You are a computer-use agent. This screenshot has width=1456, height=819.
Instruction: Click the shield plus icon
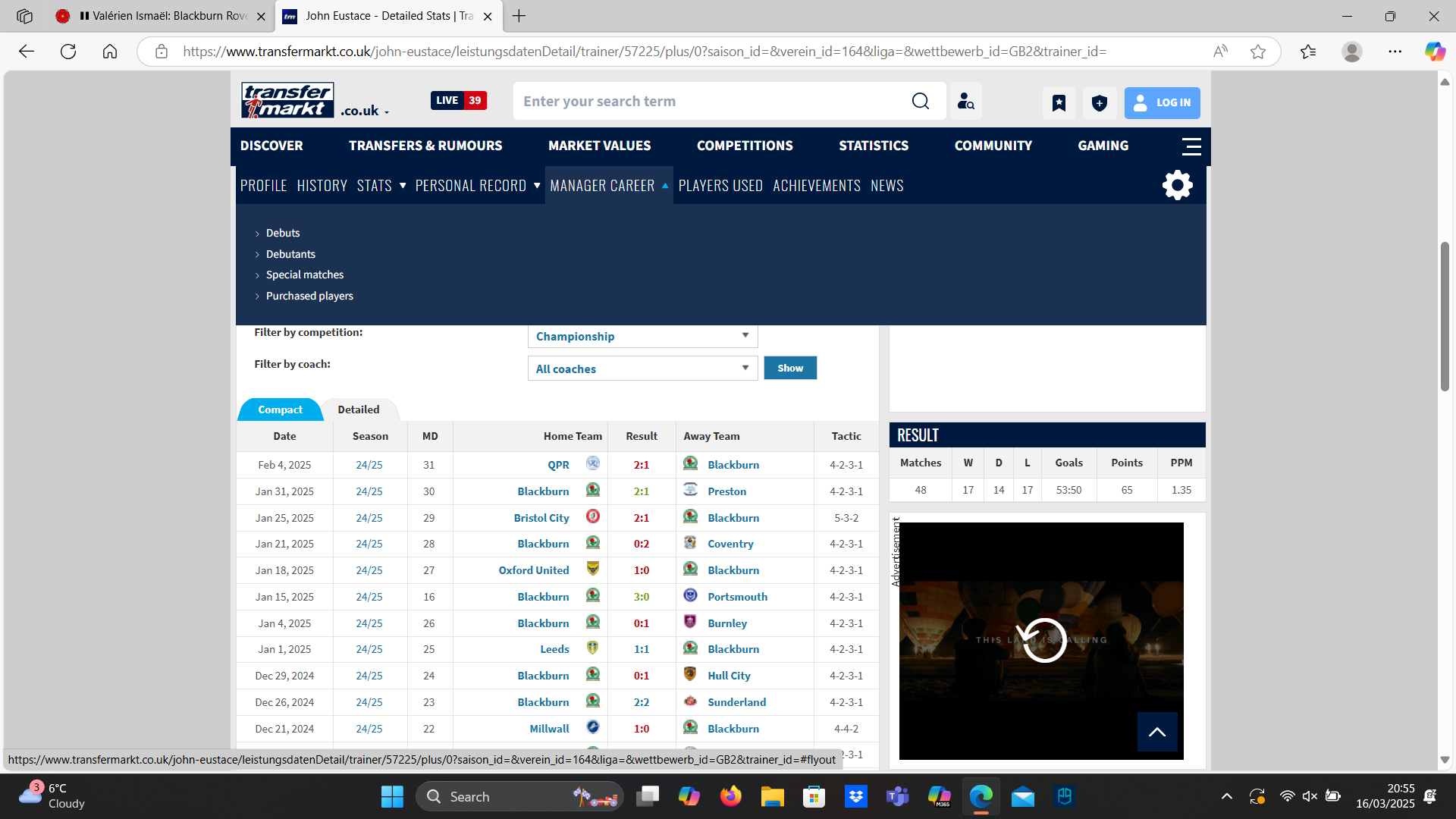(1099, 102)
